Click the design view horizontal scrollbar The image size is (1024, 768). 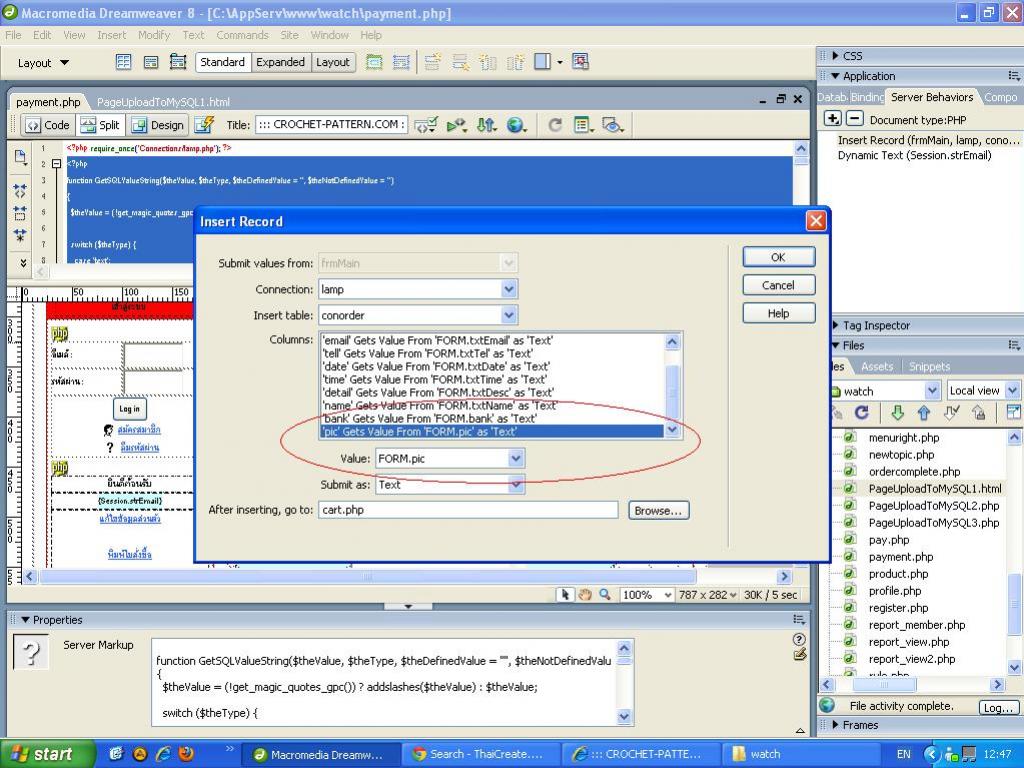(407, 577)
